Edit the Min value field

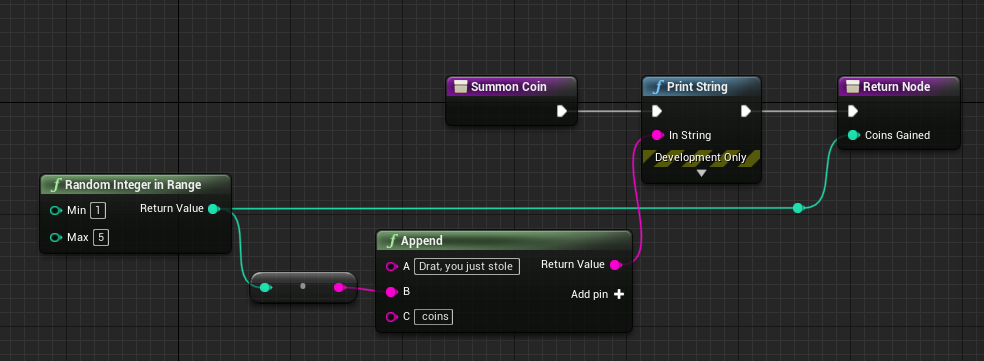point(98,210)
